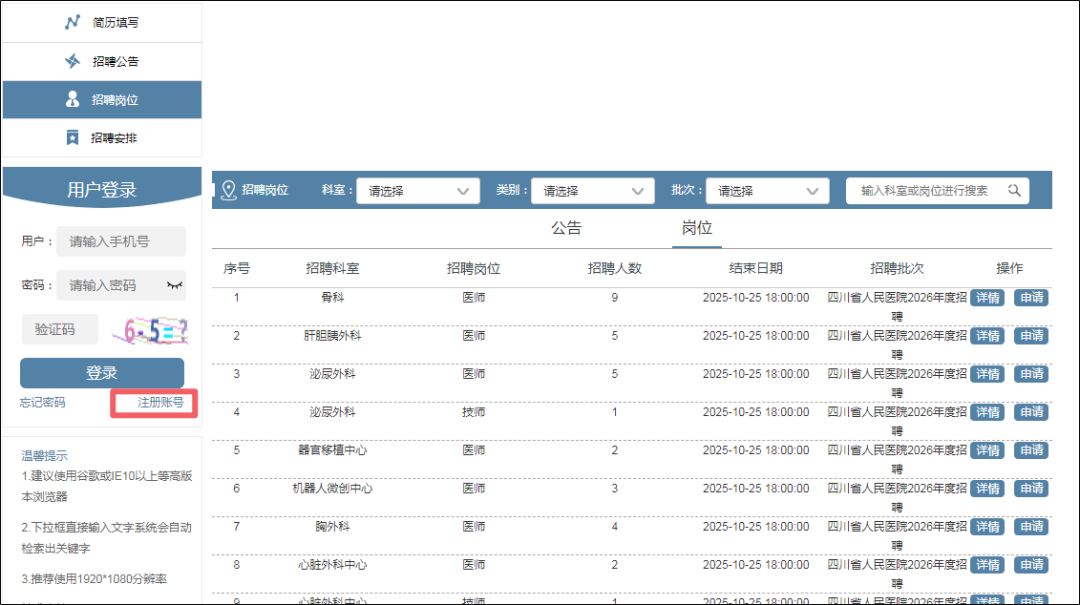Image resolution: width=1080 pixels, height=605 pixels.
Task: Toggle password visibility eye icon
Action: pyautogui.click(x=174, y=285)
